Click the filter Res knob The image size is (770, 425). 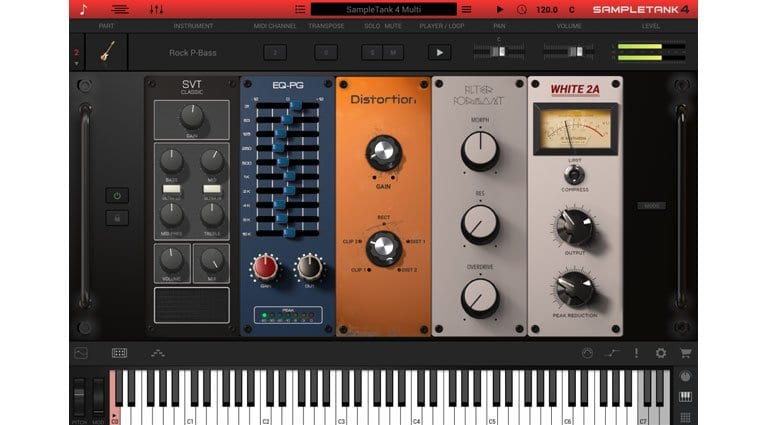pos(480,224)
